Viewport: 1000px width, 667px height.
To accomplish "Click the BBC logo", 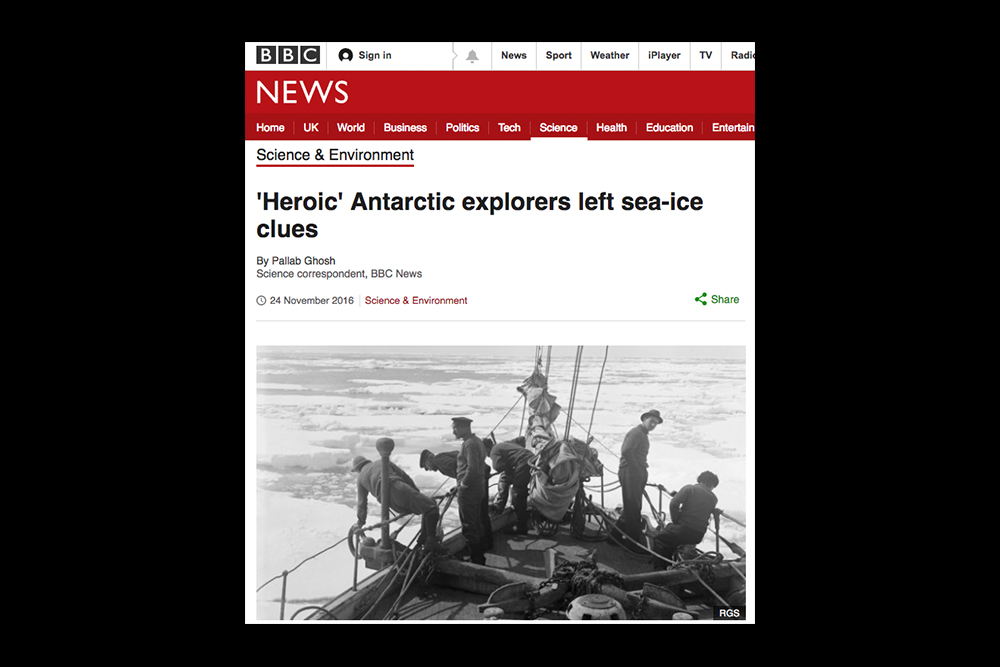I will 288,55.
